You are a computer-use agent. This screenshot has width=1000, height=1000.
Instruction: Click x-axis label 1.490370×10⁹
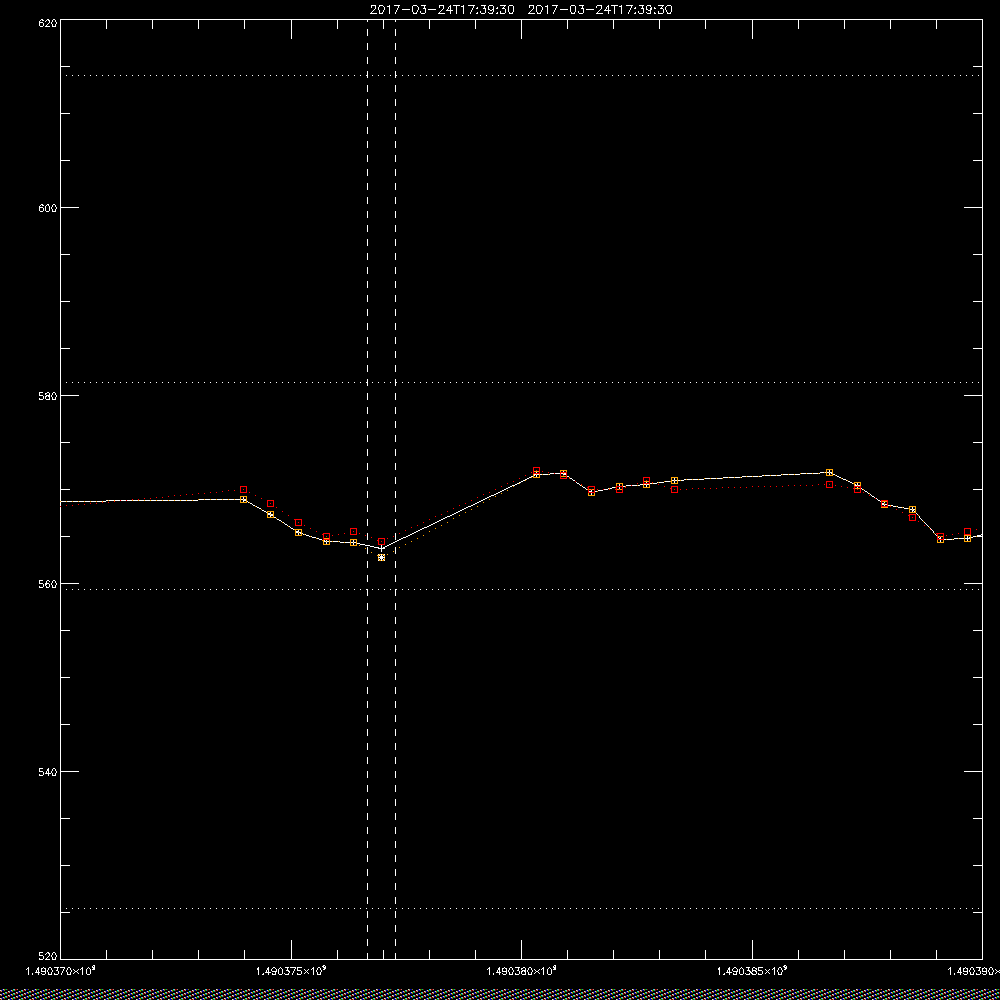click(x=60, y=971)
